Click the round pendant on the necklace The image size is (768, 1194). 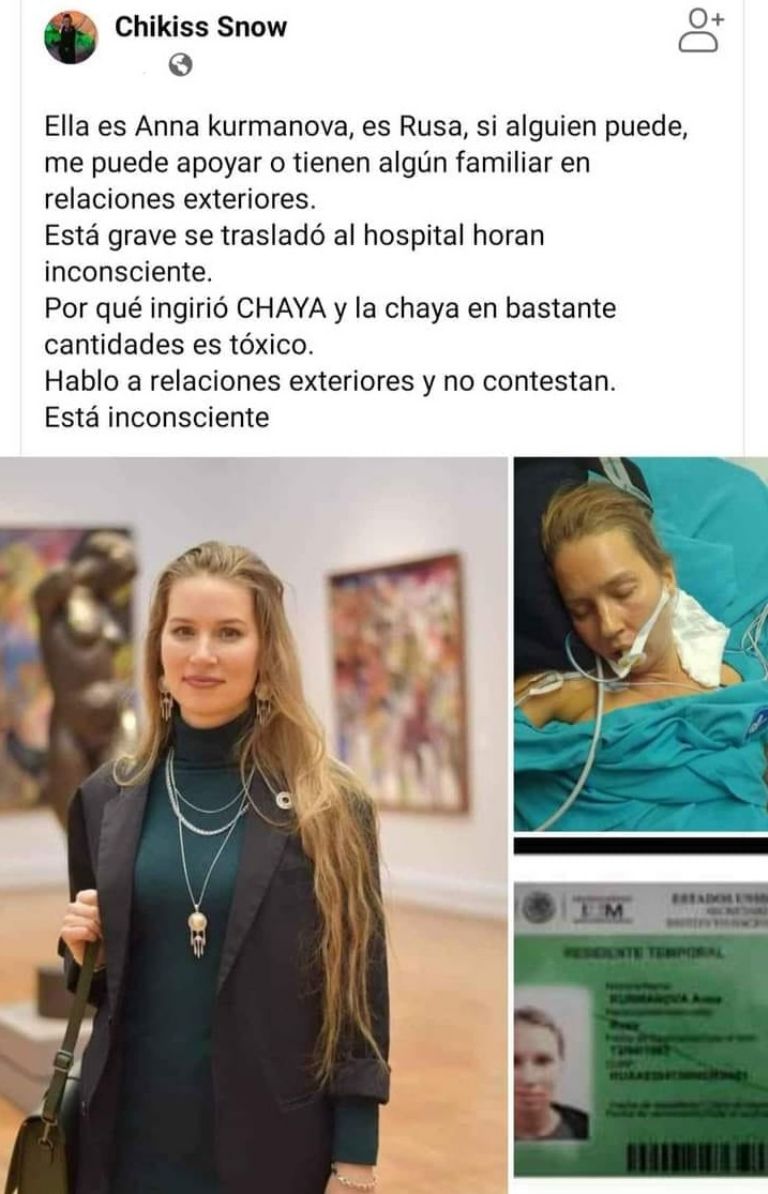tap(198, 924)
